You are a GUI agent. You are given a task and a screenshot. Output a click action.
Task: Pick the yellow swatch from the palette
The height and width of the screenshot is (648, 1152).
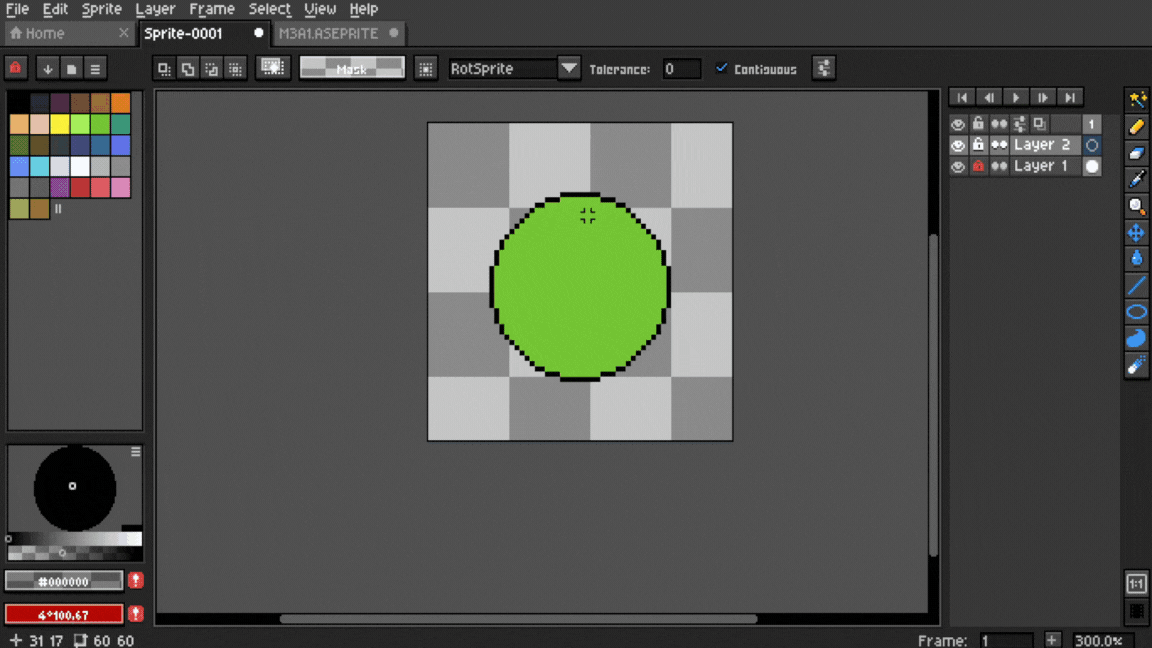[x=60, y=124]
